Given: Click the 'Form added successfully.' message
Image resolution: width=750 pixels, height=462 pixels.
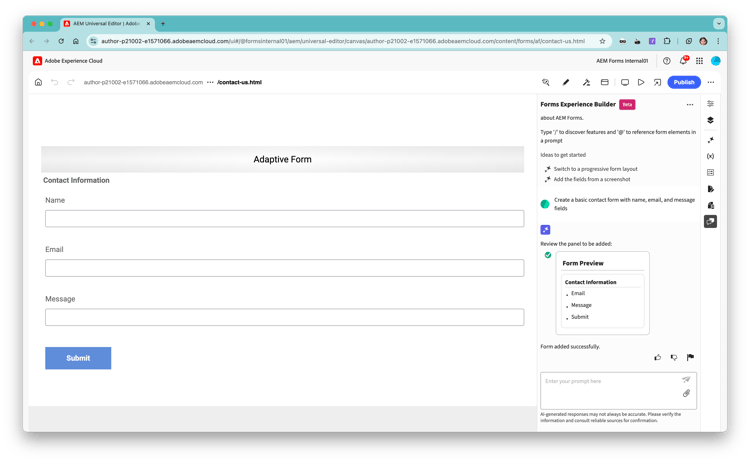Looking at the screenshot, I should click(570, 346).
